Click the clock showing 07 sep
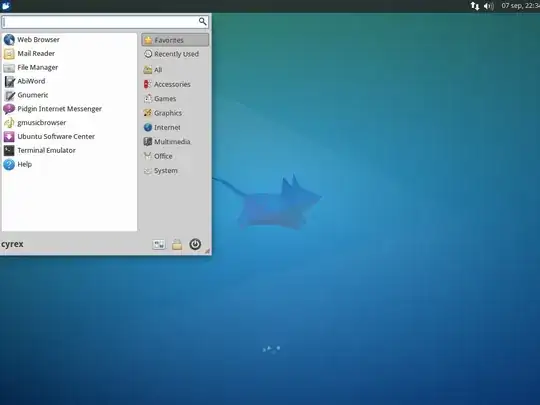This screenshot has height=405, width=540. [x=520, y=6]
